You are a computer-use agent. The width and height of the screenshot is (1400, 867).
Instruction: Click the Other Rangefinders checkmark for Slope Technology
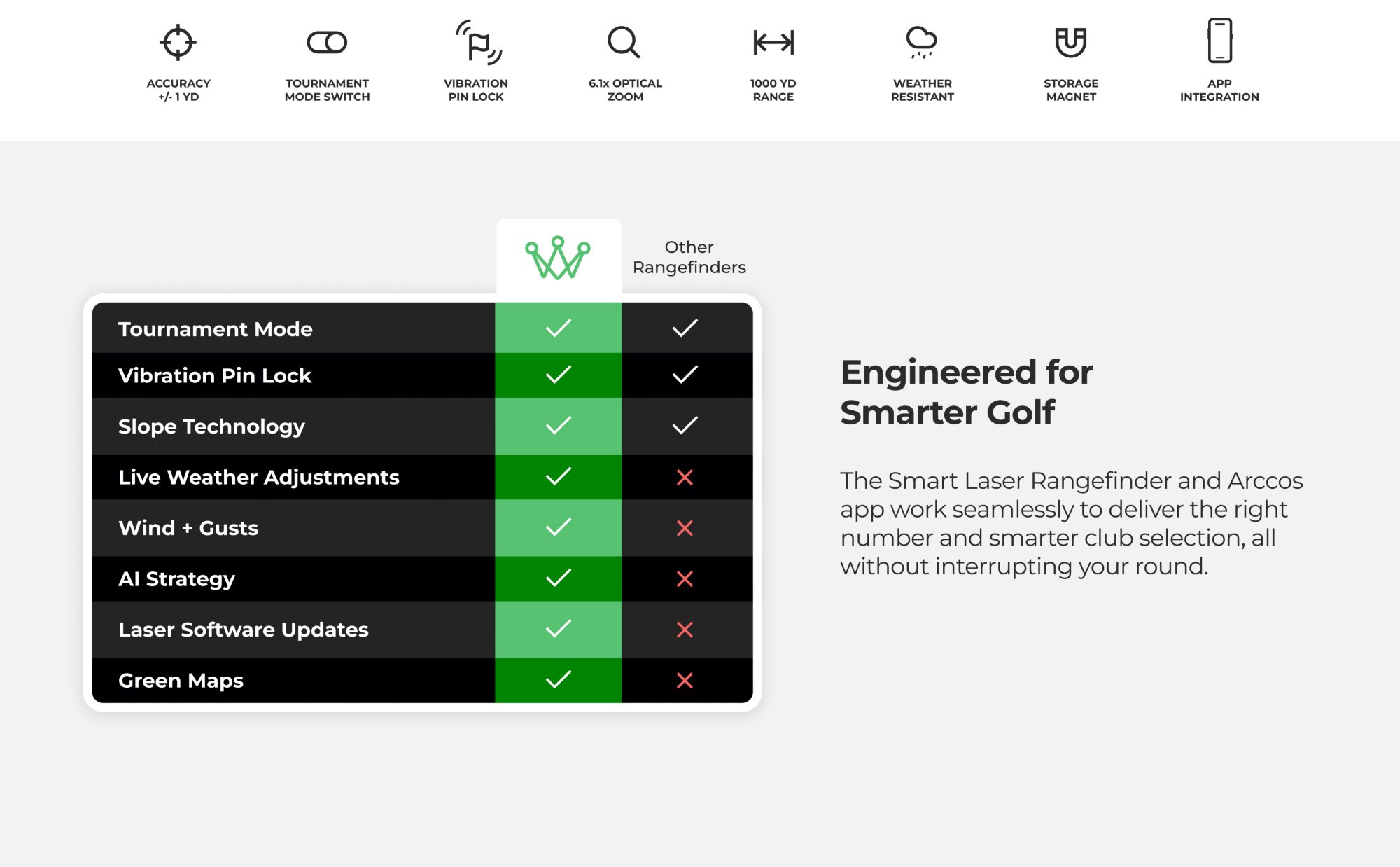pyautogui.click(x=685, y=425)
